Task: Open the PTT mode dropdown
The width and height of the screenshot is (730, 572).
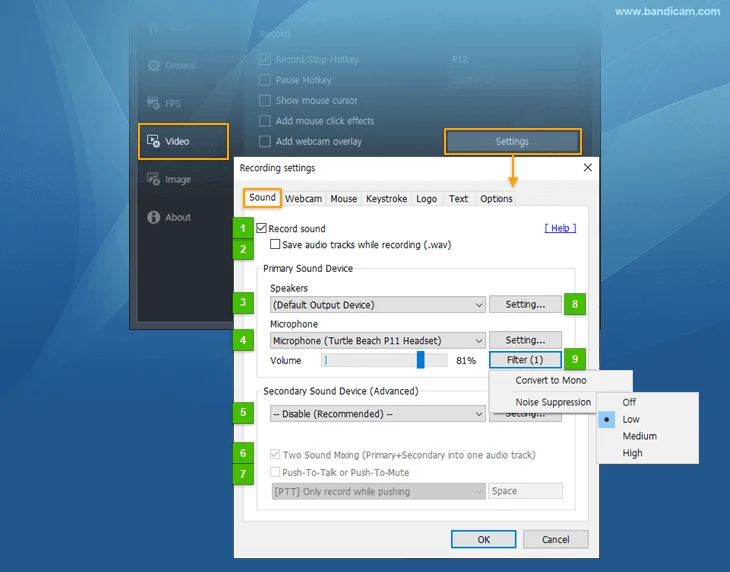Action: 378,491
